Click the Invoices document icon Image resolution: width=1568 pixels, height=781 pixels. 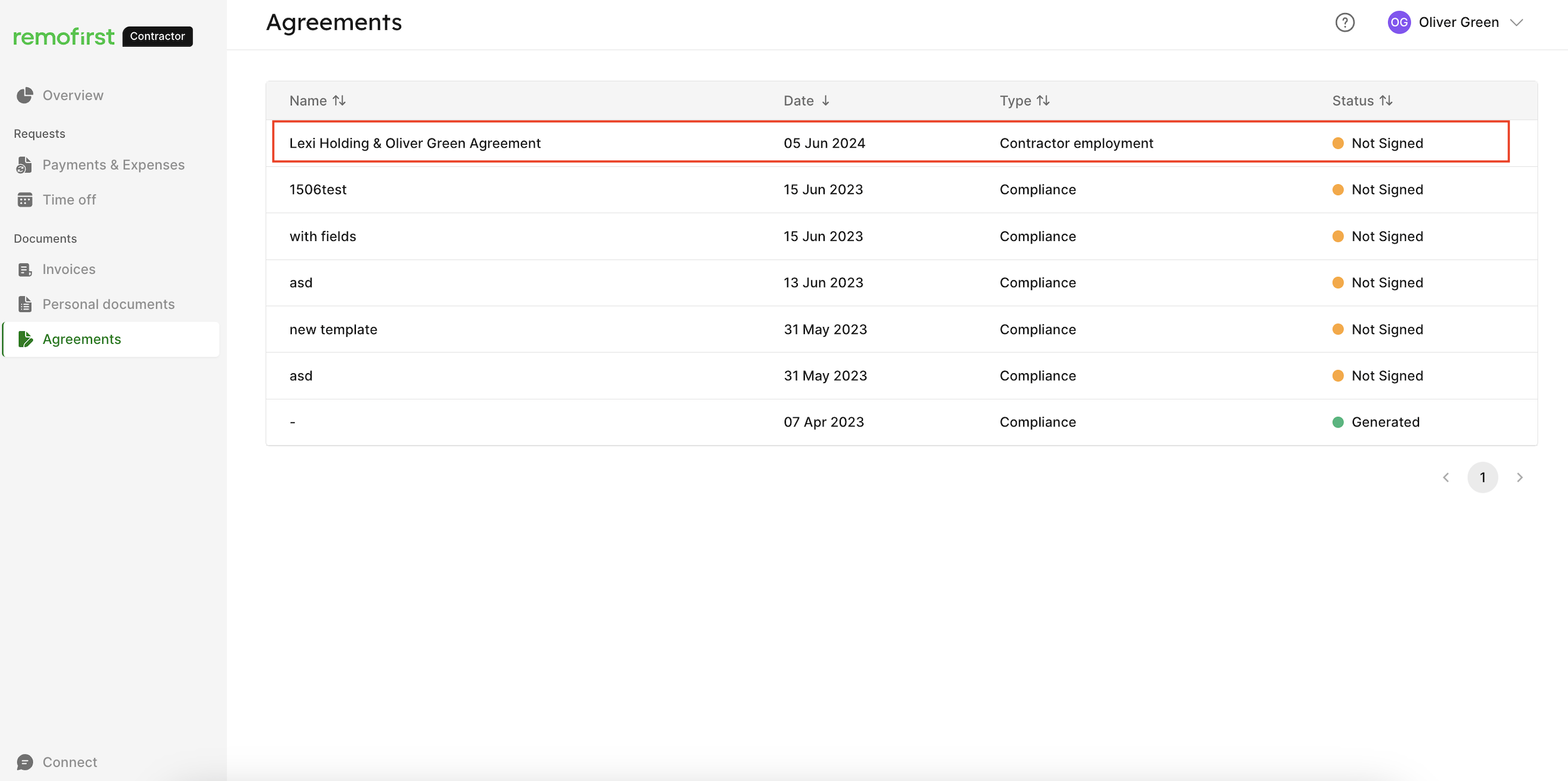[x=25, y=269]
